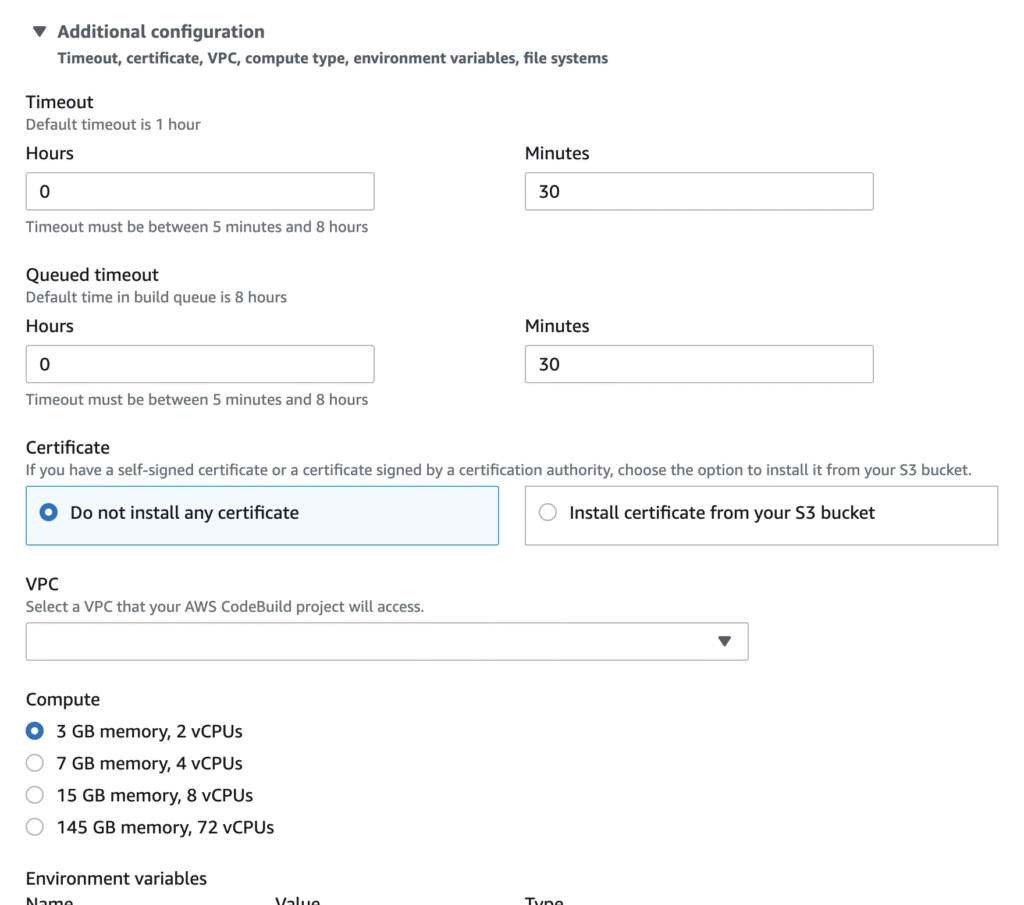Choose Install certificate from your S3 bucket
The height and width of the screenshot is (905, 1024).
[548, 513]
